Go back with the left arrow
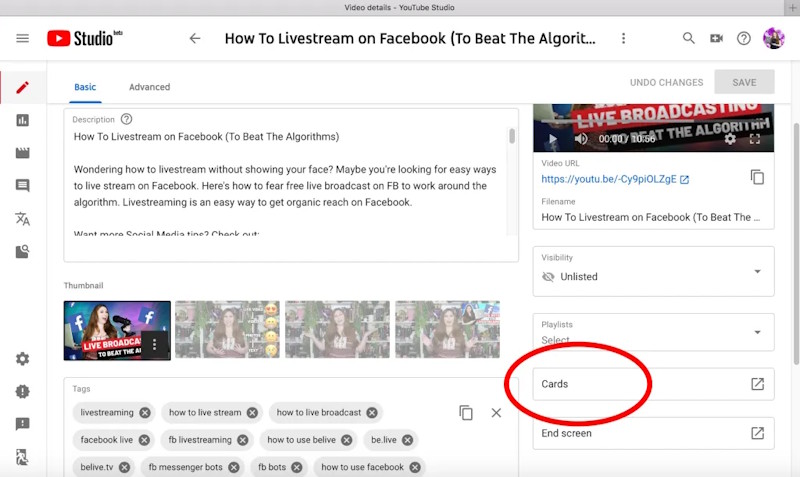Viewport: 800px width, 477px height. (x=195, y=38)
